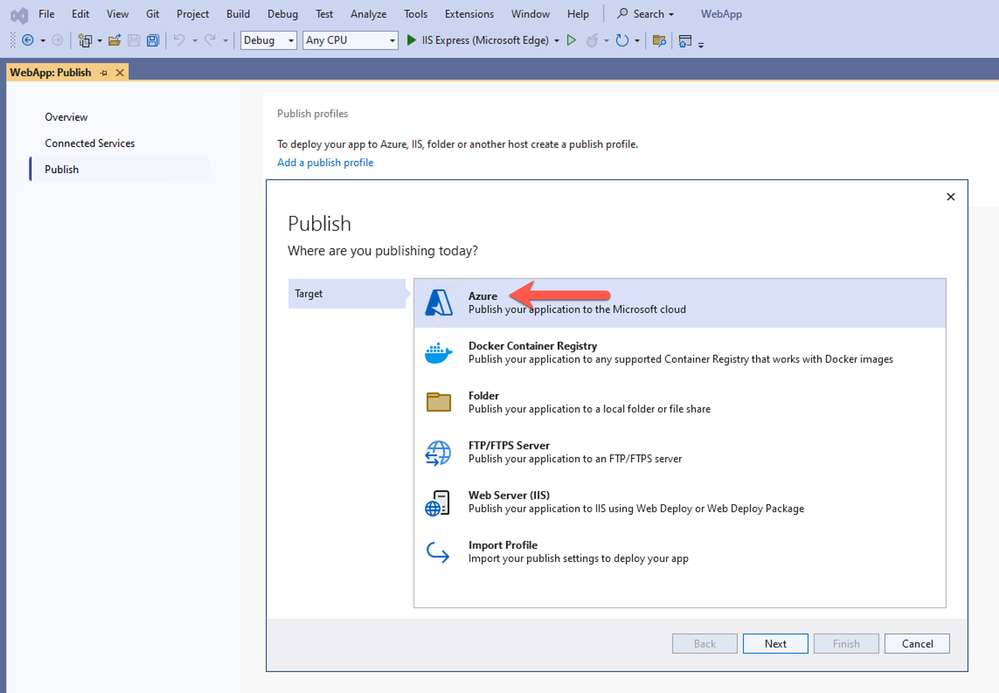Click the Hot Reload flame icon

pyautogui.click(x=592, y=41)
